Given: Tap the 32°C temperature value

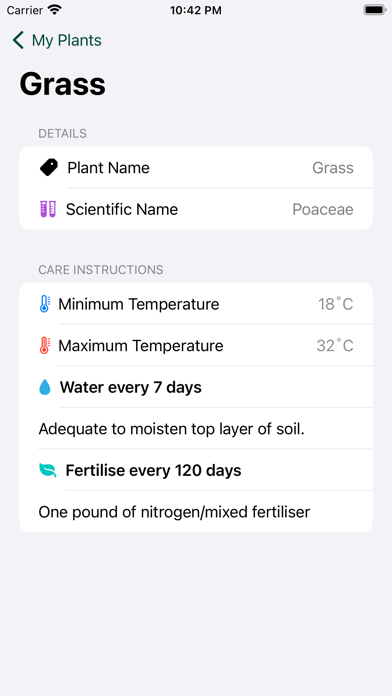Looking at the screenshot, I should click(x=335, y=345).
